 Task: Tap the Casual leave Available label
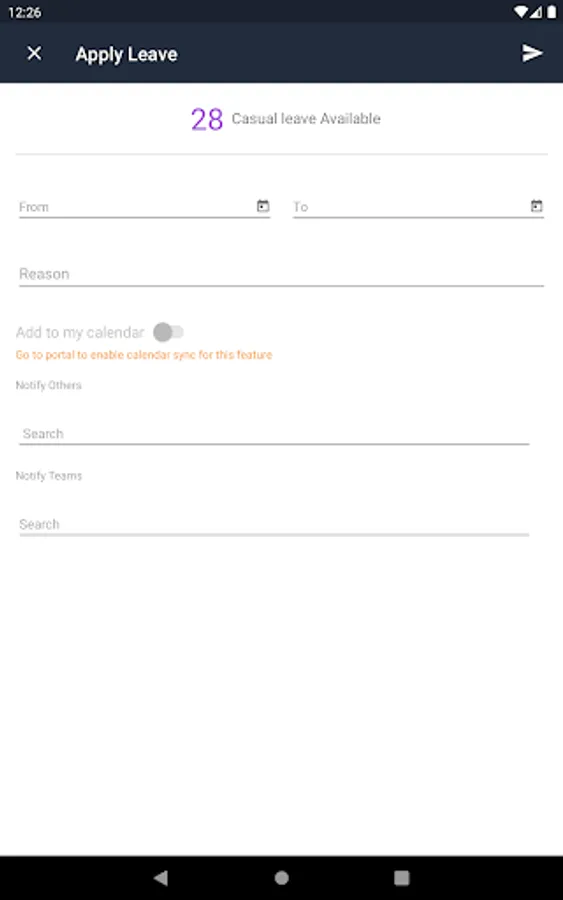click(x=306, y=118)
